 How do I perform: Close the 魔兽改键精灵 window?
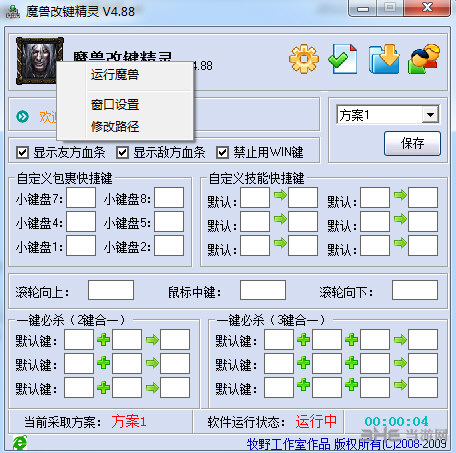point(427,7)
